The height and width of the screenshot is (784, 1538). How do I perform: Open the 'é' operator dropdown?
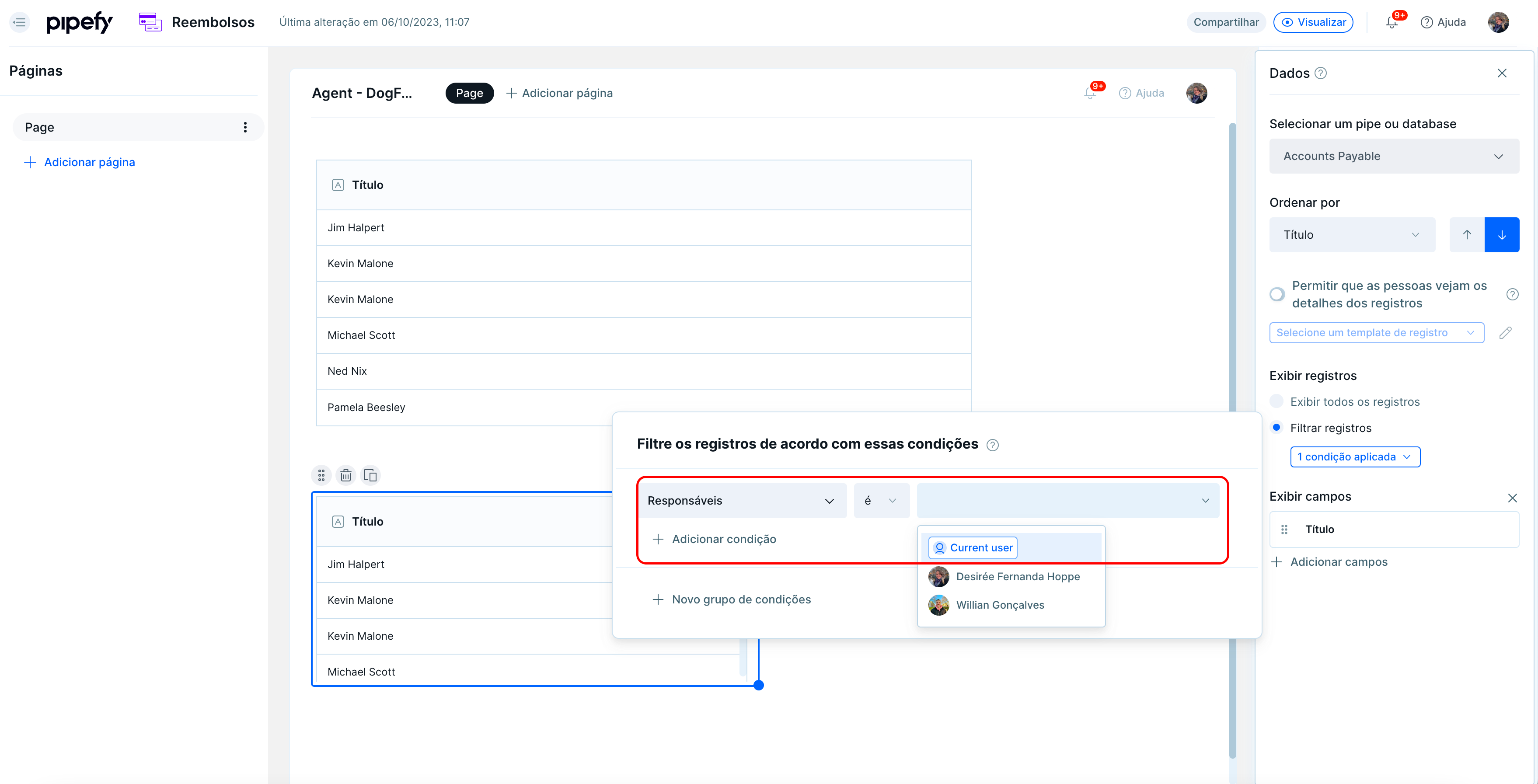[x=881, y=500]
